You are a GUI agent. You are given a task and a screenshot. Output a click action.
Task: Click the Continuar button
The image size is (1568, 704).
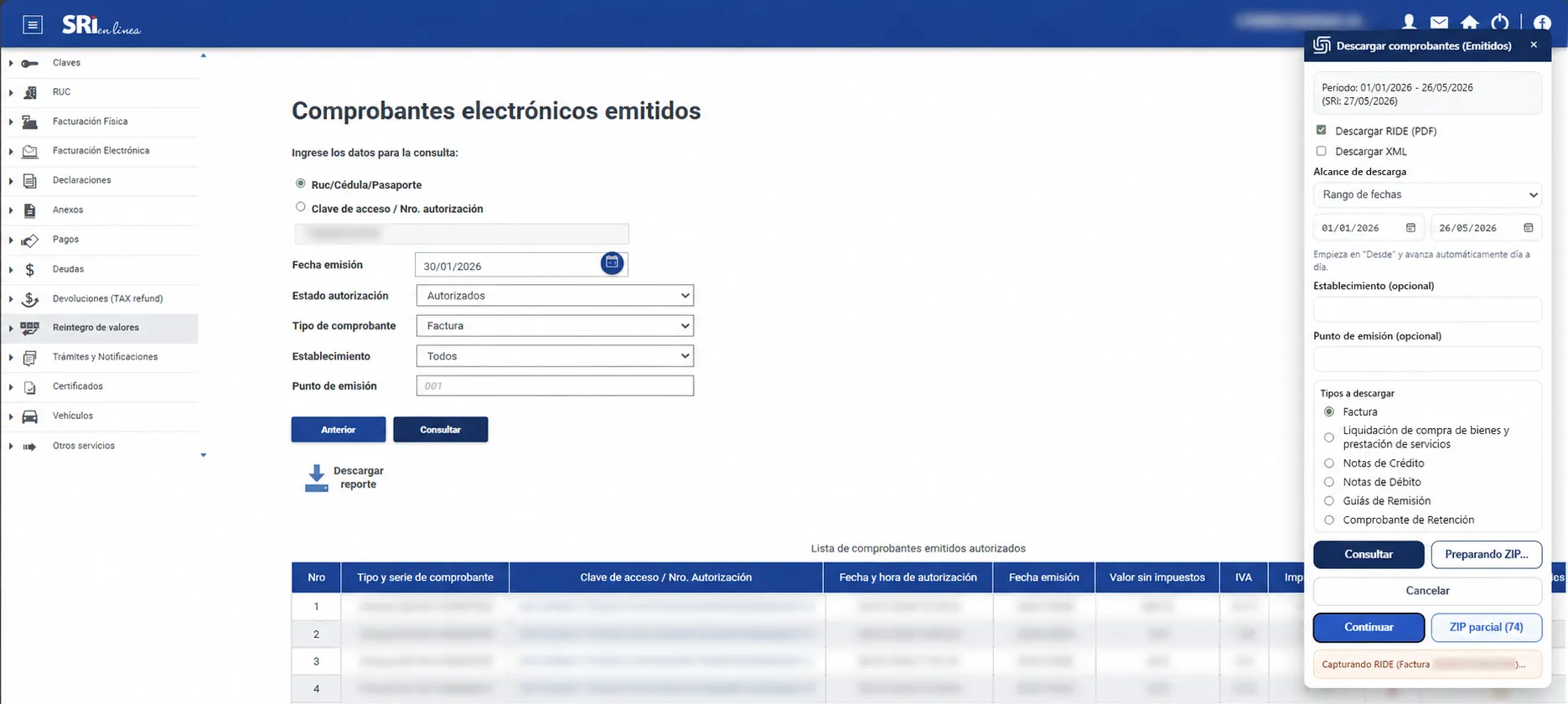[x=1369, y=627]
